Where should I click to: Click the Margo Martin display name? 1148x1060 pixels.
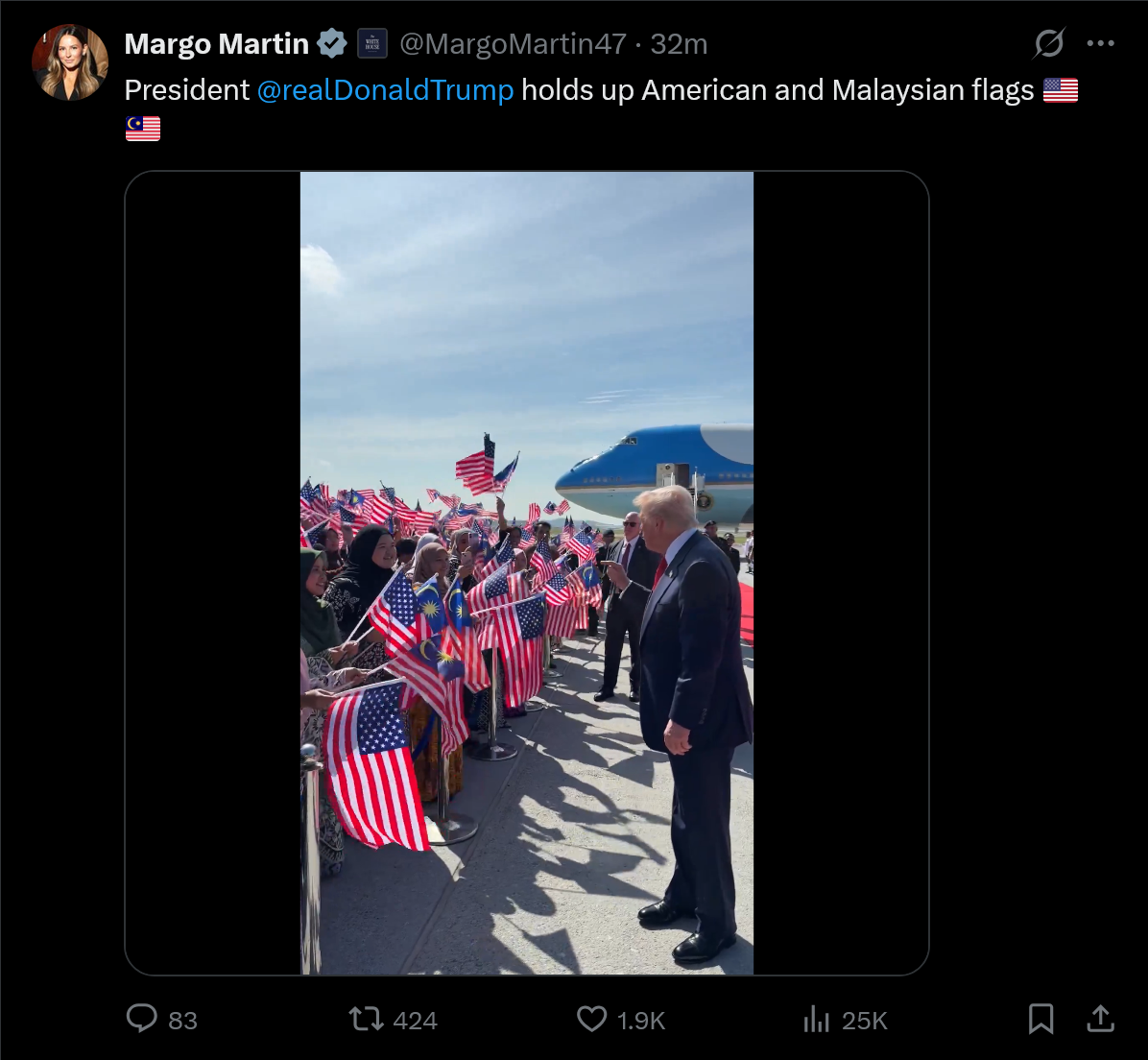217,44
